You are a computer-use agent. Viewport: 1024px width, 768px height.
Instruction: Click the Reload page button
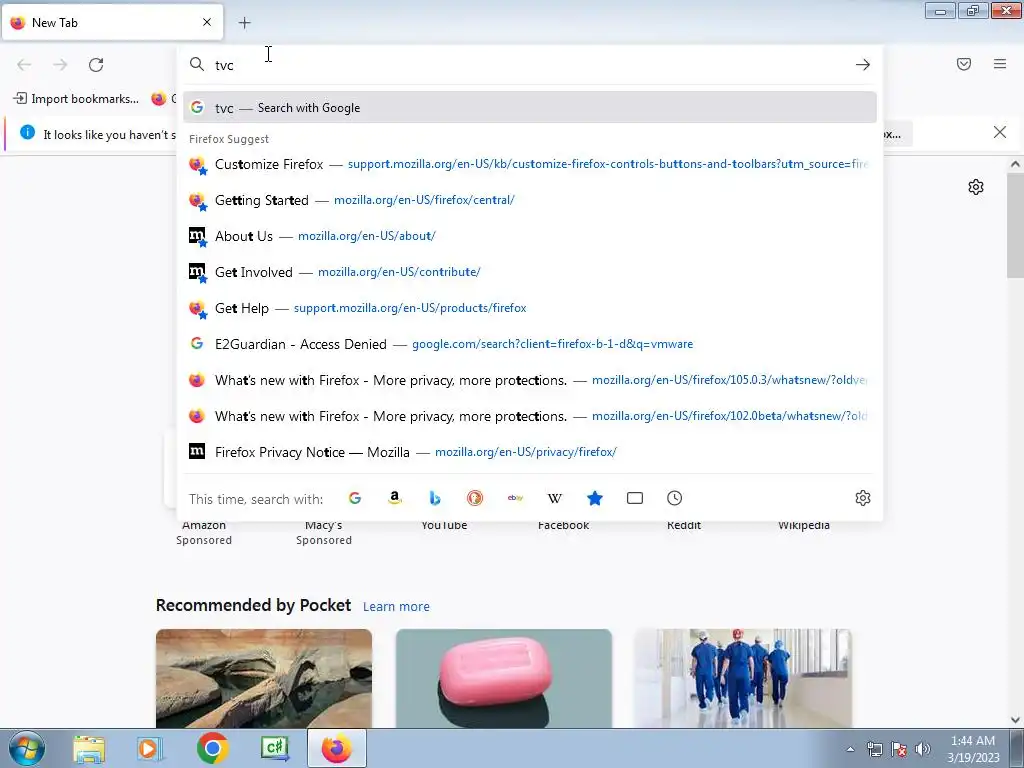pos(96,65)
